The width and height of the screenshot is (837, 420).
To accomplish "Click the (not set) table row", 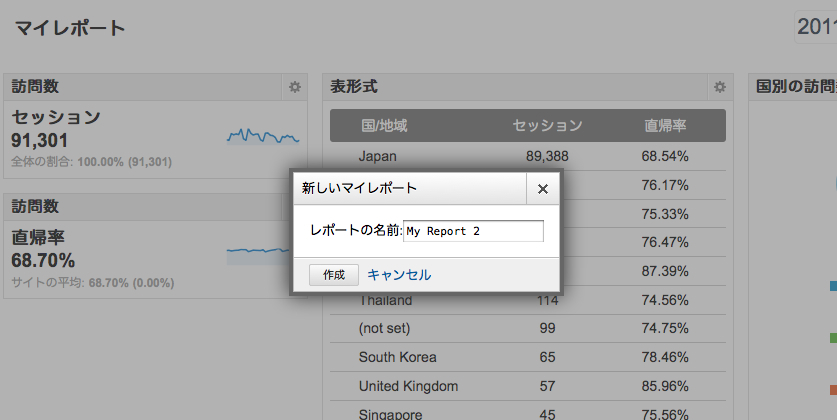I will pyautogui.click(x=528, y=328).
